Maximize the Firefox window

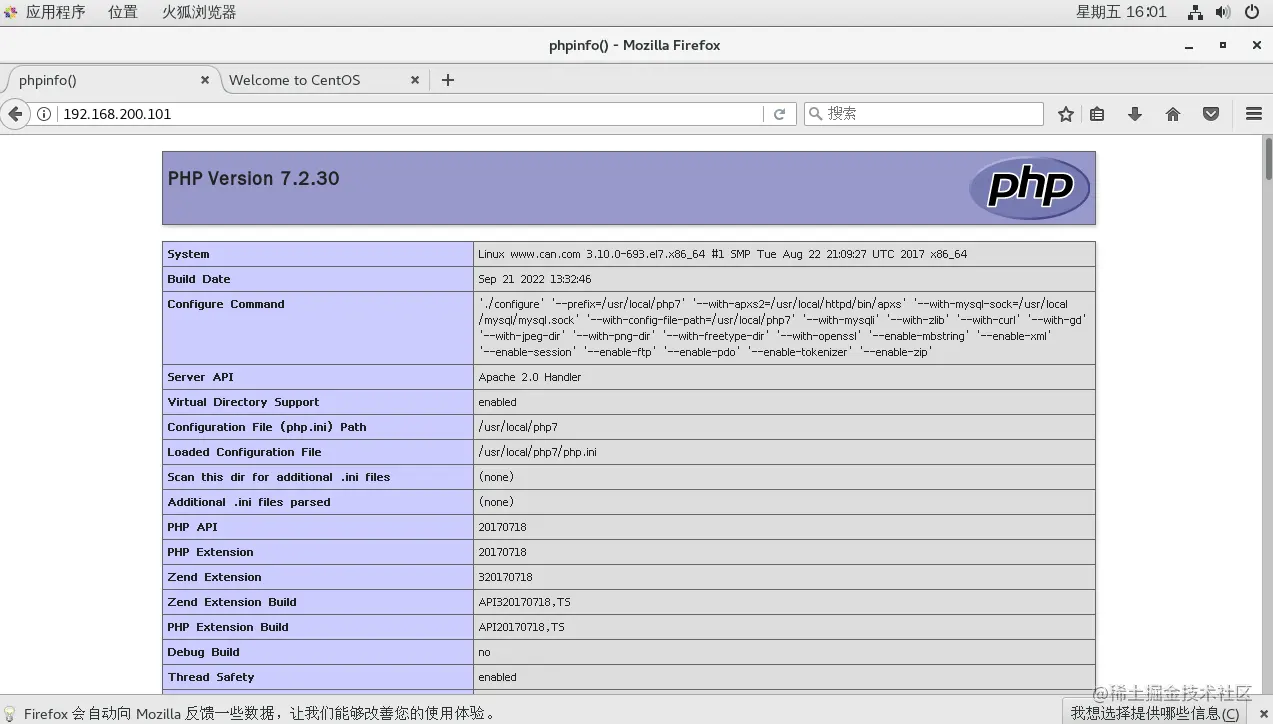[x=1222, y=45]
